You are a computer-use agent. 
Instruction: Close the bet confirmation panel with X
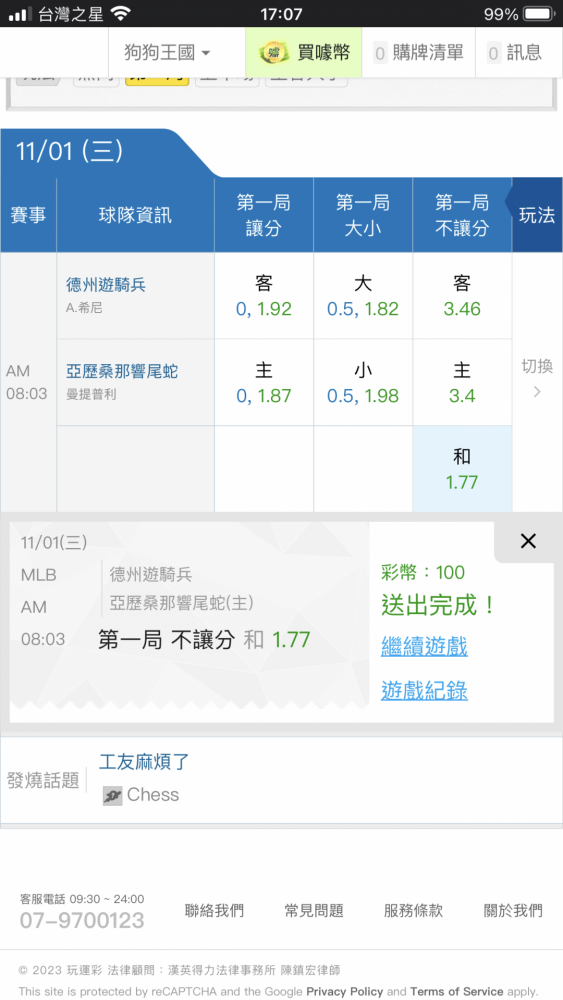click(x=528, y=541)
